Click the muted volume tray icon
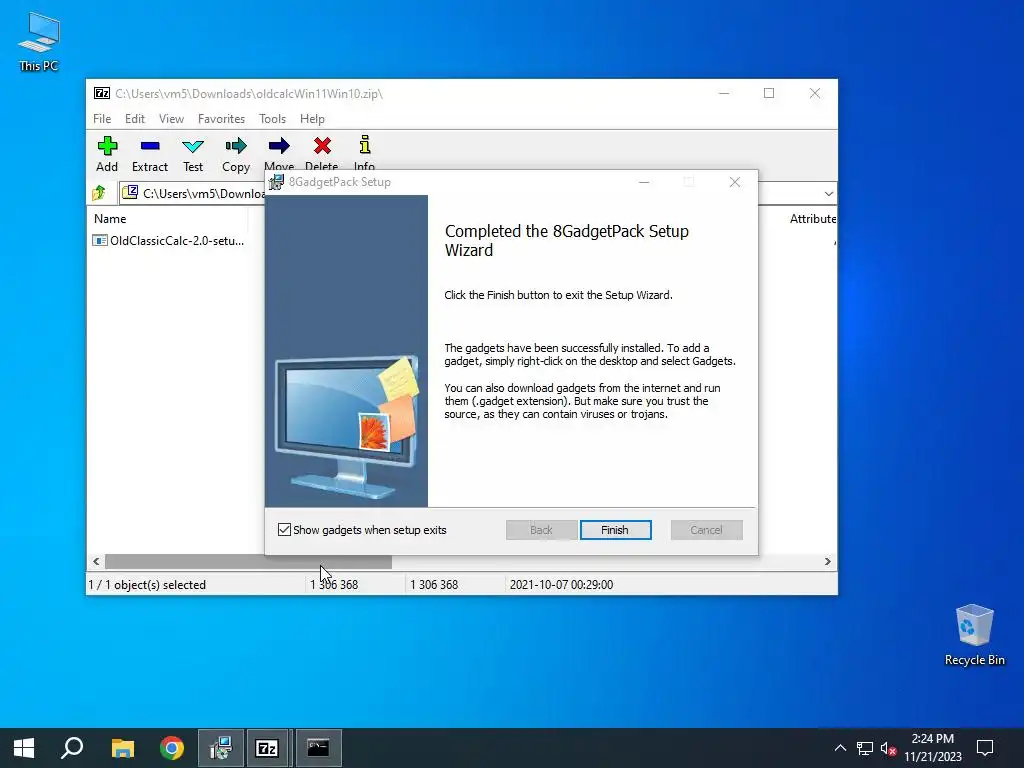 [x=888, y=748]
